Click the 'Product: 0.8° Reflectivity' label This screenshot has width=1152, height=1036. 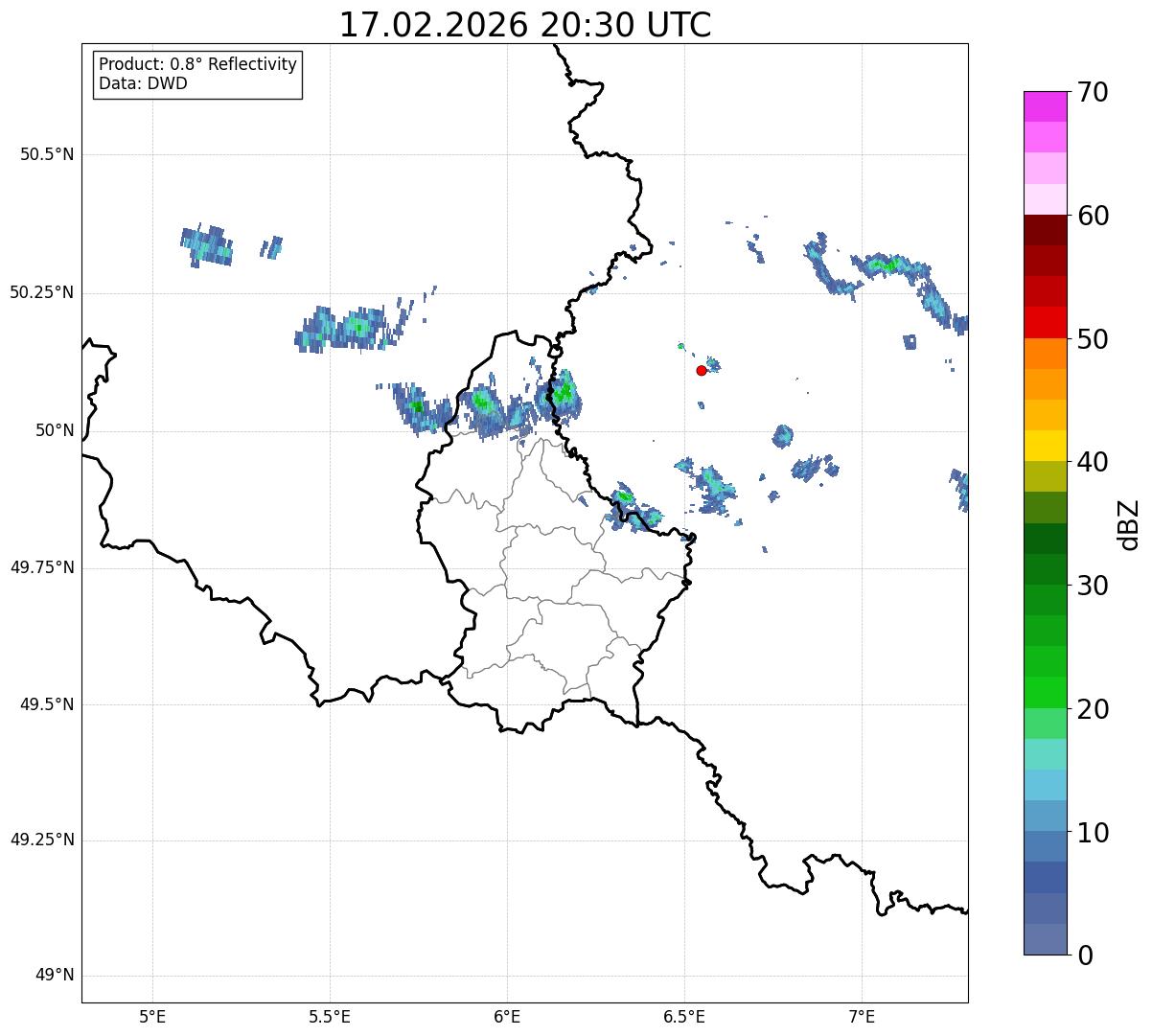coord(198,64)
